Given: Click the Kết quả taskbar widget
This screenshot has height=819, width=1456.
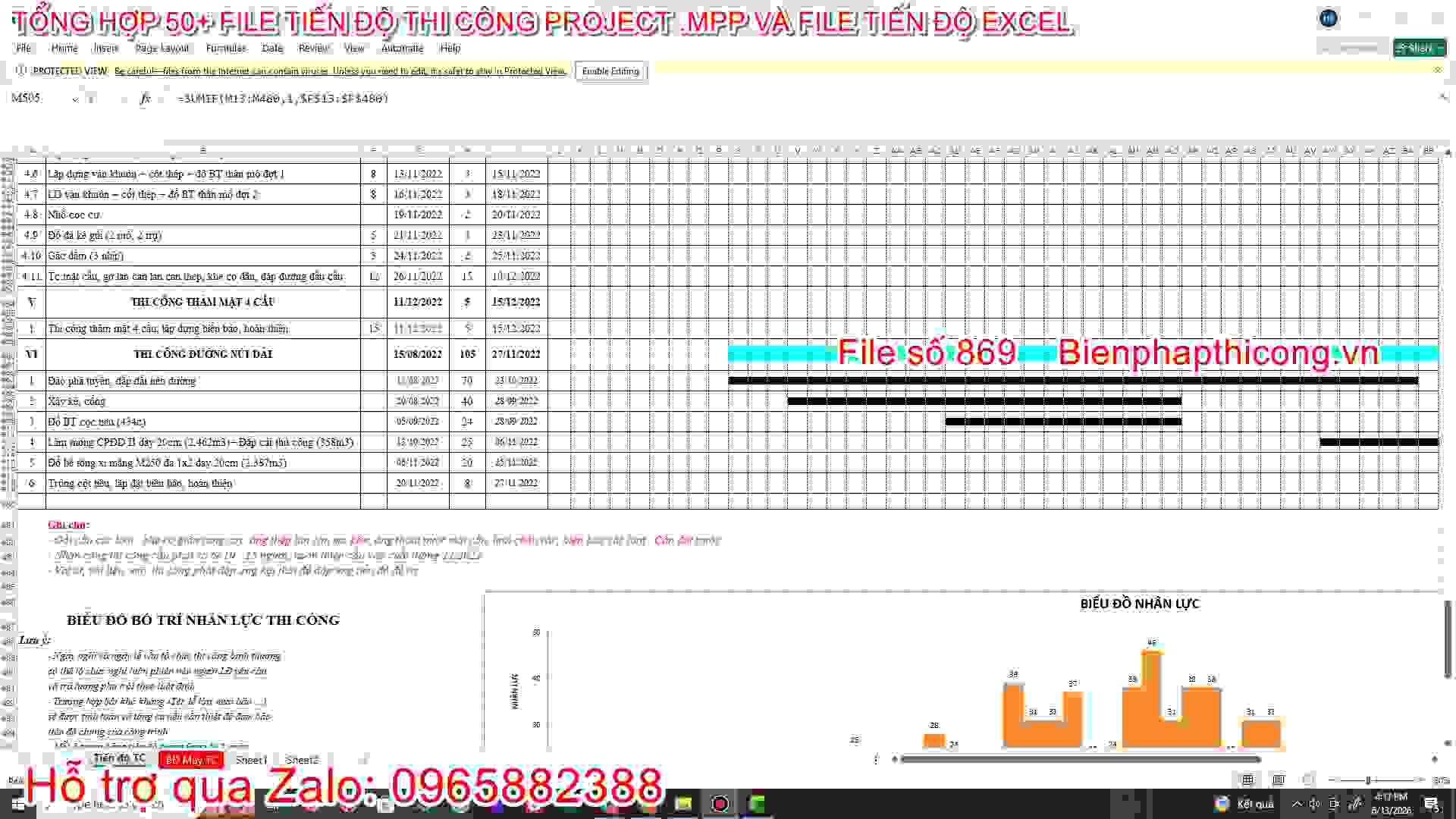Looking at the screenshot, I should [1244, 804].
